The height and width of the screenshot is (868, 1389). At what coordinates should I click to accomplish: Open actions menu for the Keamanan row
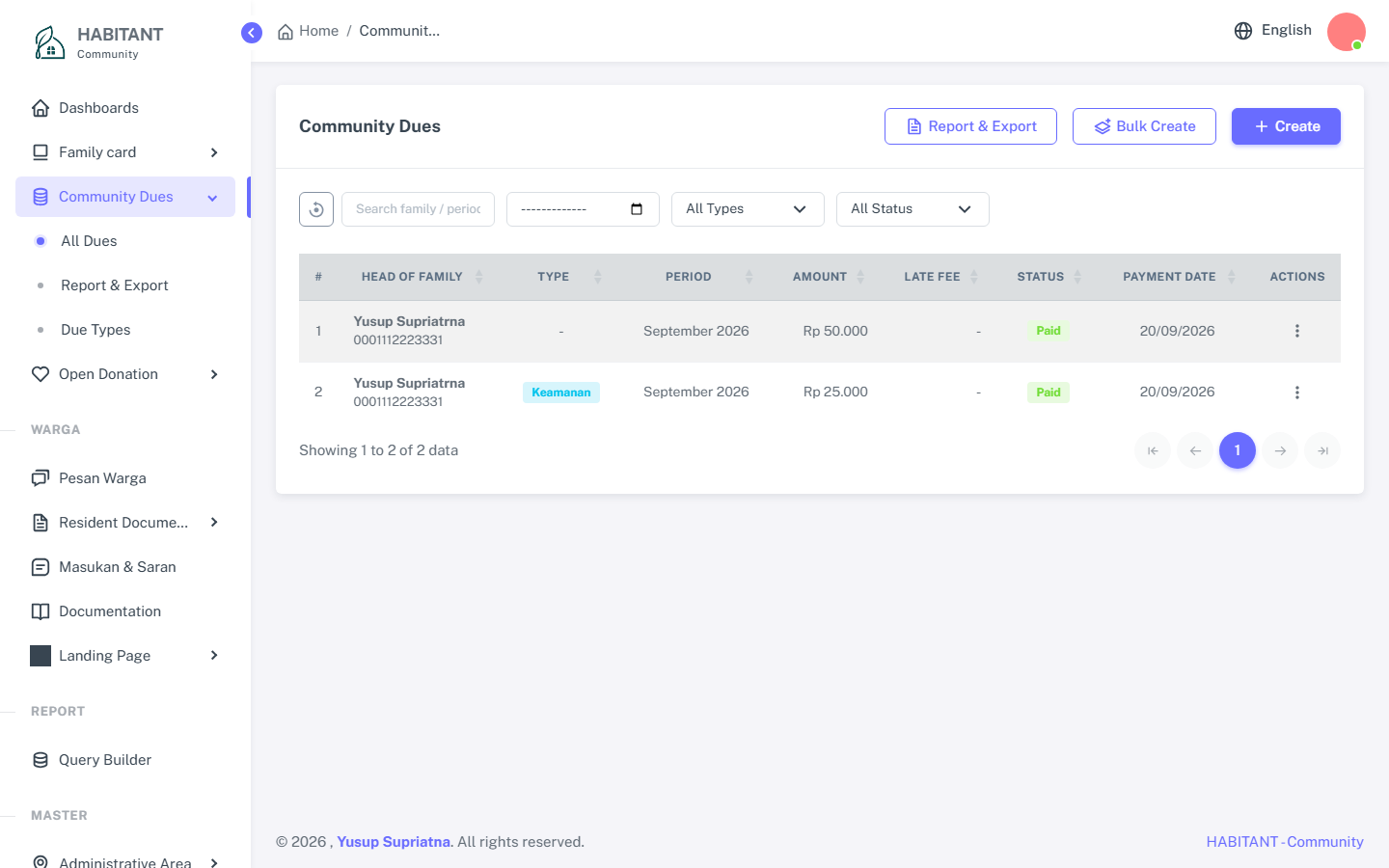coord(1297,393)
